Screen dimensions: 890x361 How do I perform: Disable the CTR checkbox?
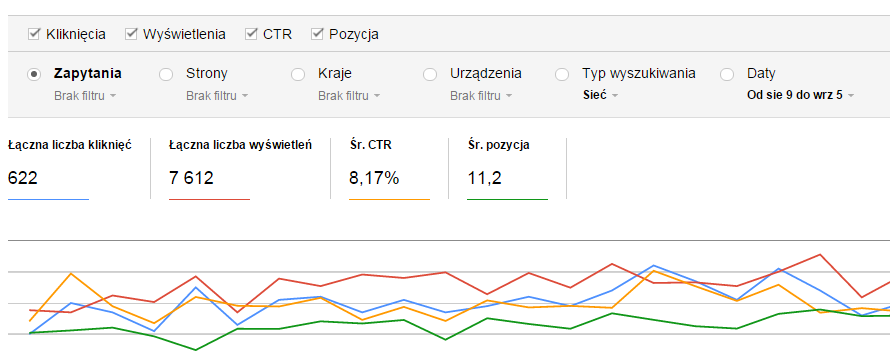click(251, 35)
